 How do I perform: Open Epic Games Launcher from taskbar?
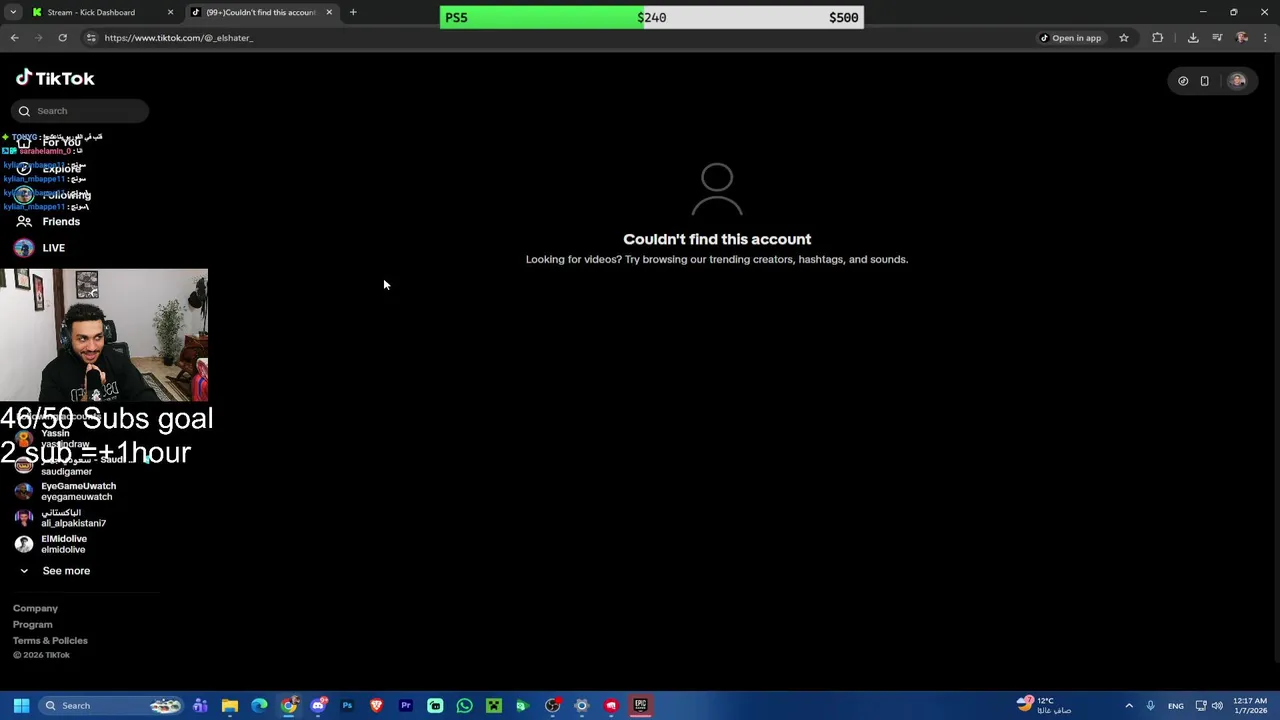coord(640,706)
